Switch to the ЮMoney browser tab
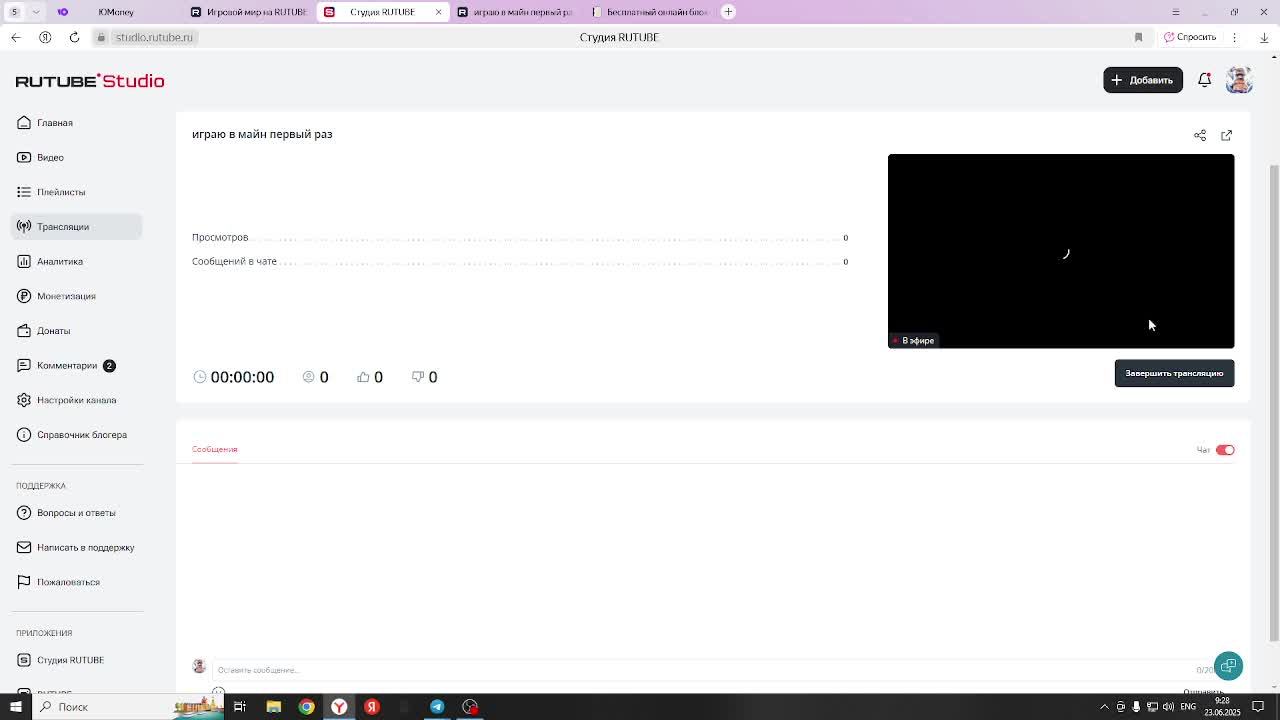The height and width of the screenshot is (720, 1280). (x=116, y=12)
